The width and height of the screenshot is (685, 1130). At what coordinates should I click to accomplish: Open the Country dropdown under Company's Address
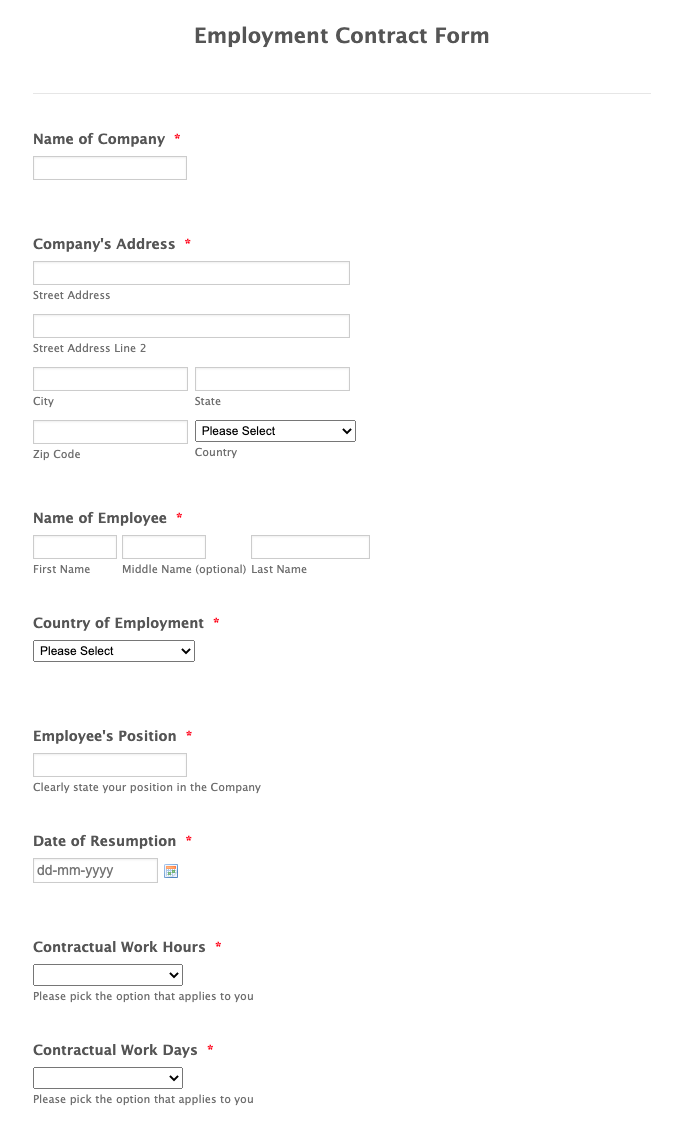coord(275,431)
